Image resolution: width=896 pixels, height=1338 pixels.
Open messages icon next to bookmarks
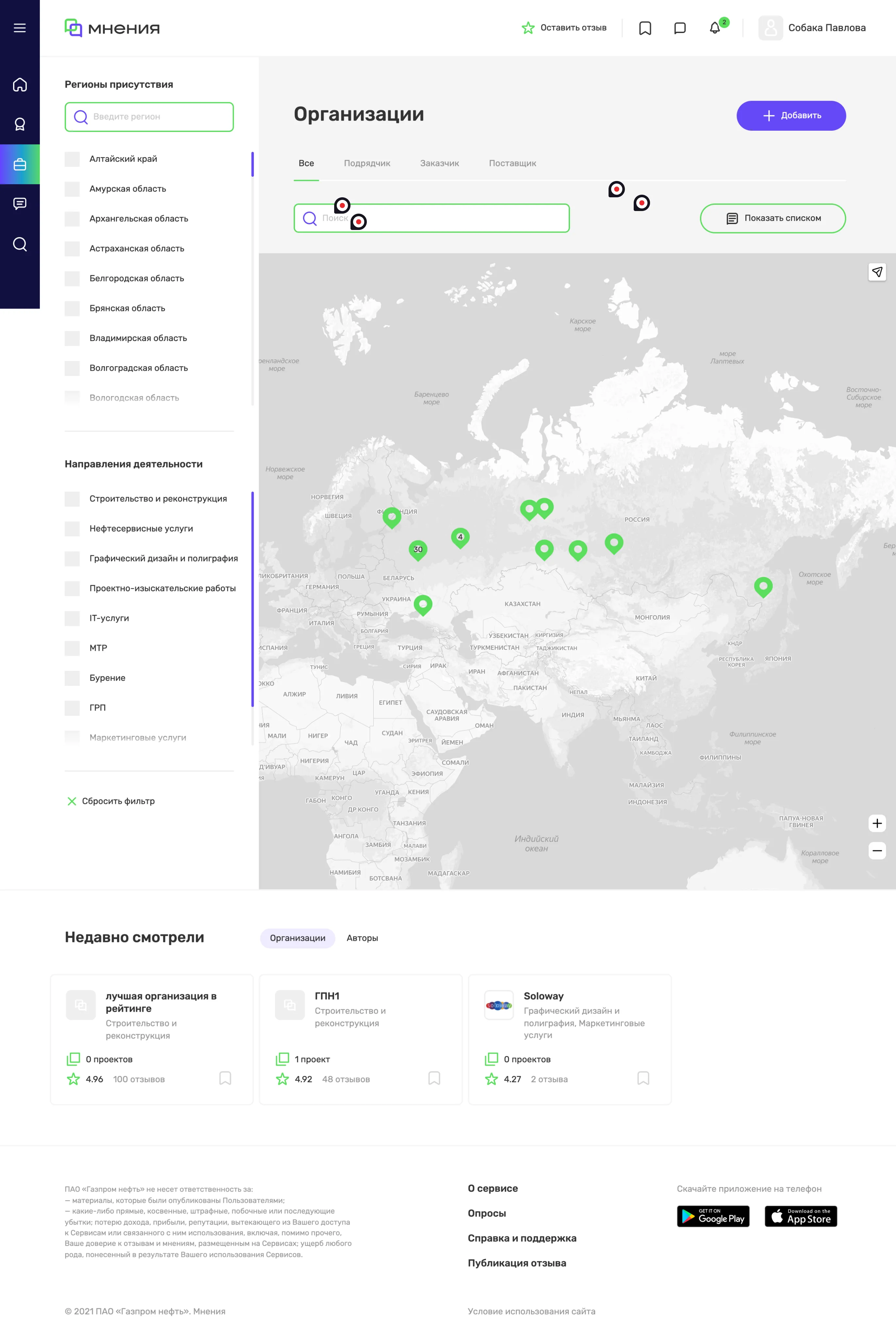pyautogui.click(x=680, y=27)
